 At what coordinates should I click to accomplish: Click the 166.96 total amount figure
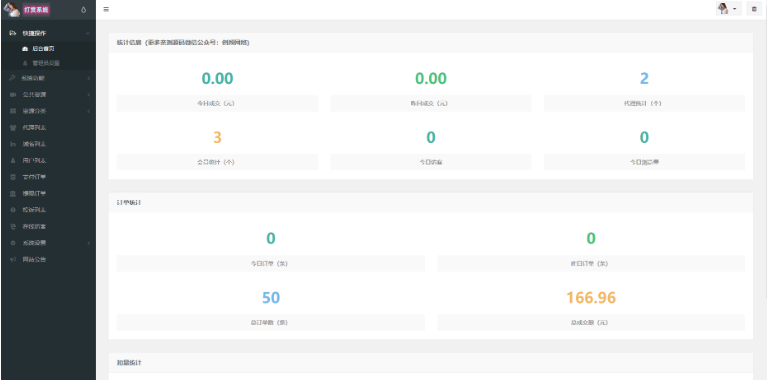591,297
